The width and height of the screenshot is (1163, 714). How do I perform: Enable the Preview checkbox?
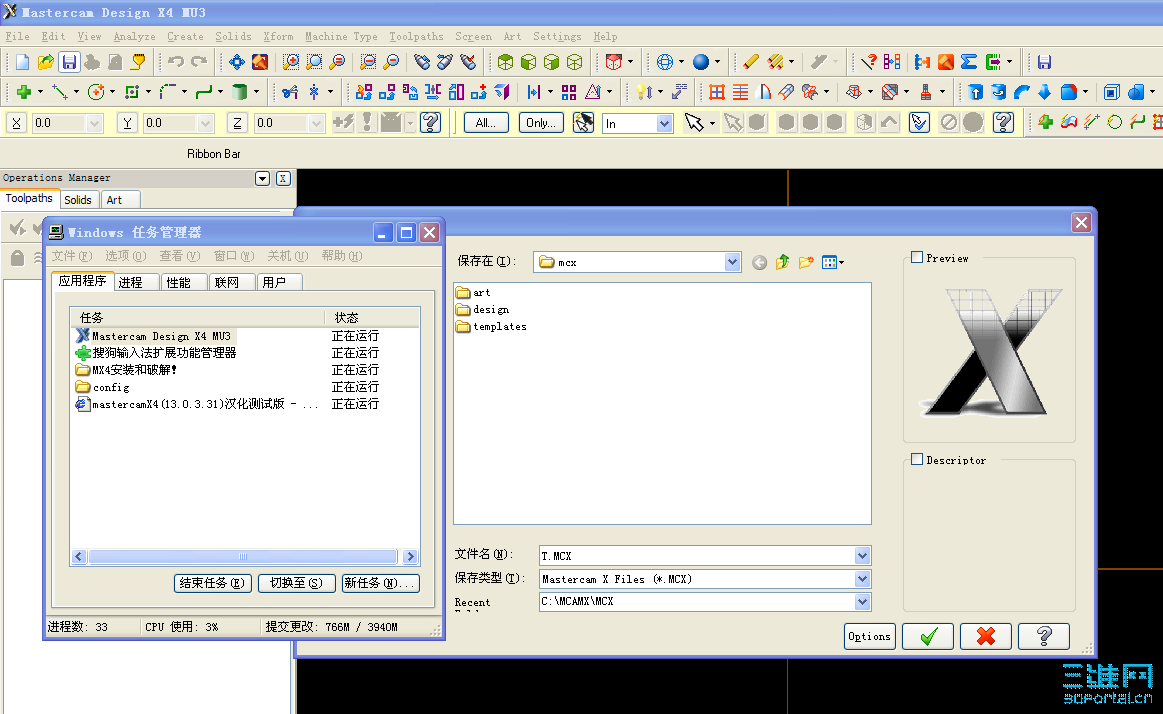point(917,257)
